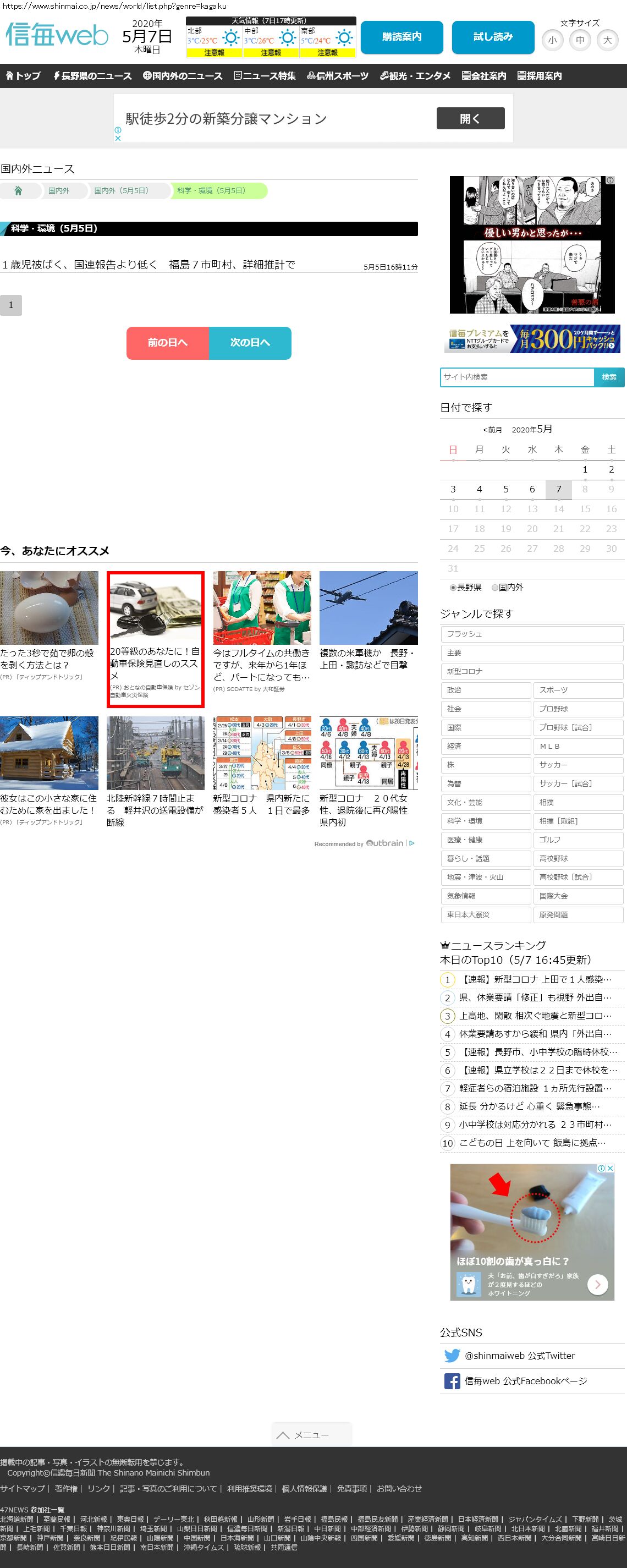Click the toothbrush ad arrow icon
This screenshot has height=1568, width=627.
click(x=597, y=1284)
